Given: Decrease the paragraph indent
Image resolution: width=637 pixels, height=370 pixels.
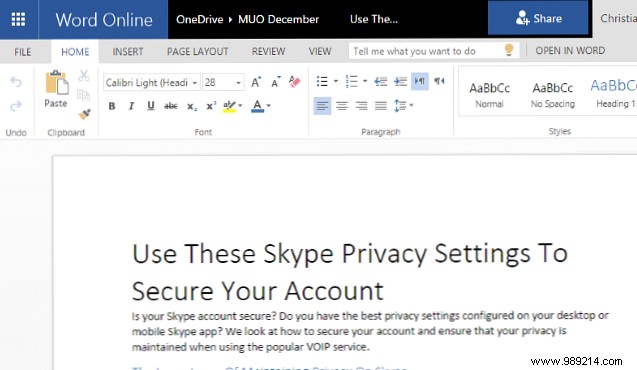Looking at the screenshot, I should click(380, 82).
